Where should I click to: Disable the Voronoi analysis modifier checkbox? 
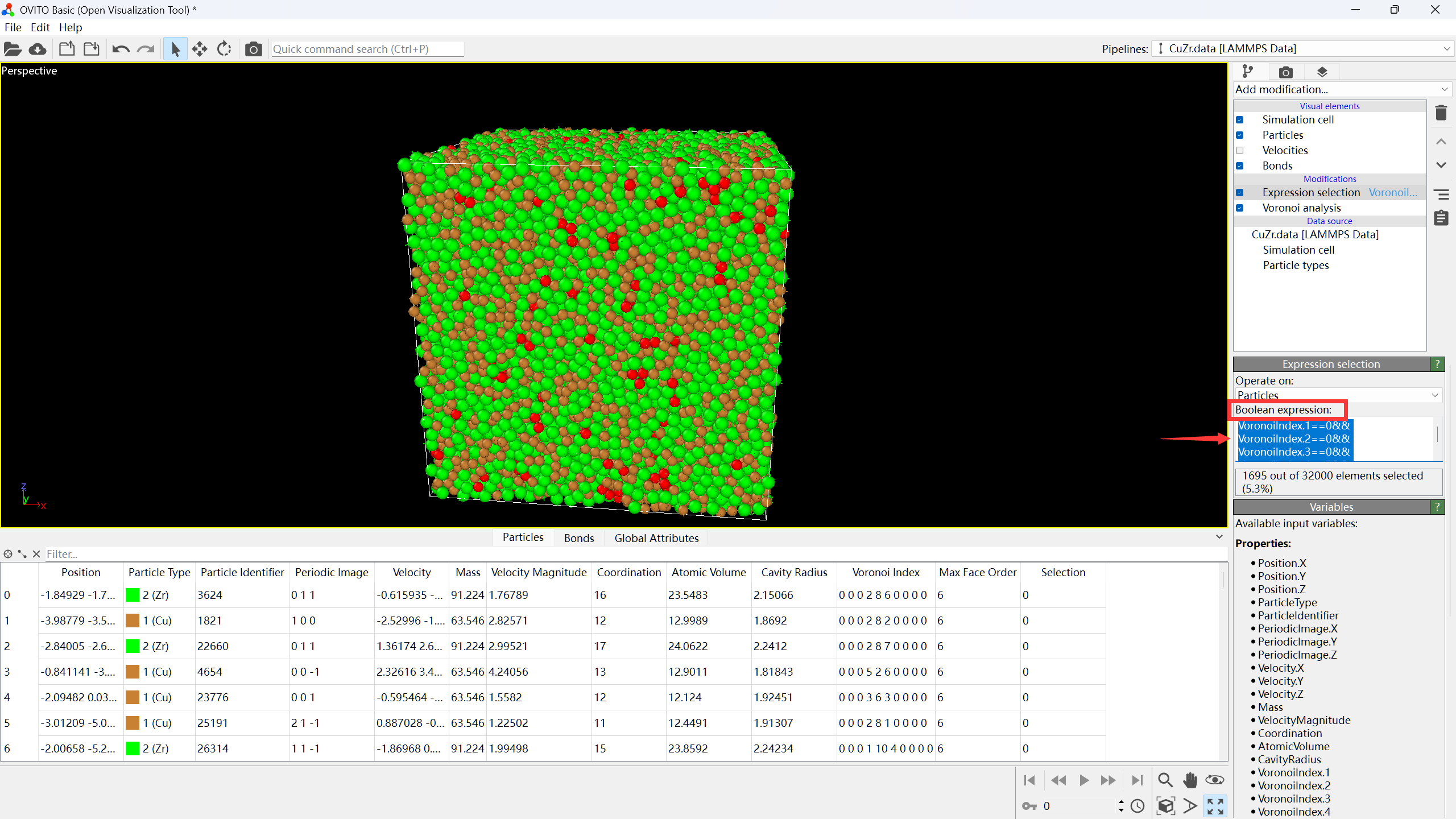pos(1240,208)
